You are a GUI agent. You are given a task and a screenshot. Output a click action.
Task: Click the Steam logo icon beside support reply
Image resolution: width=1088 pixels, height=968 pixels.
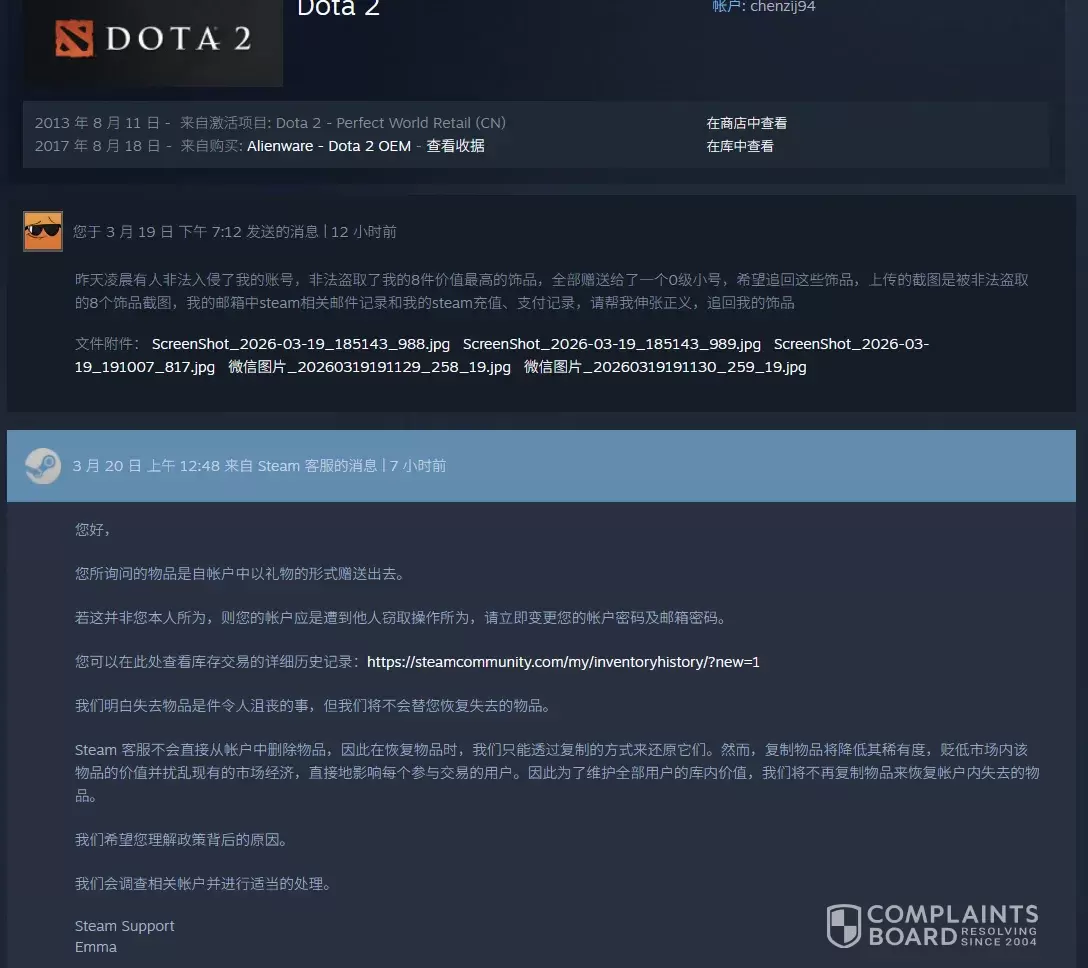coord(43,466)
